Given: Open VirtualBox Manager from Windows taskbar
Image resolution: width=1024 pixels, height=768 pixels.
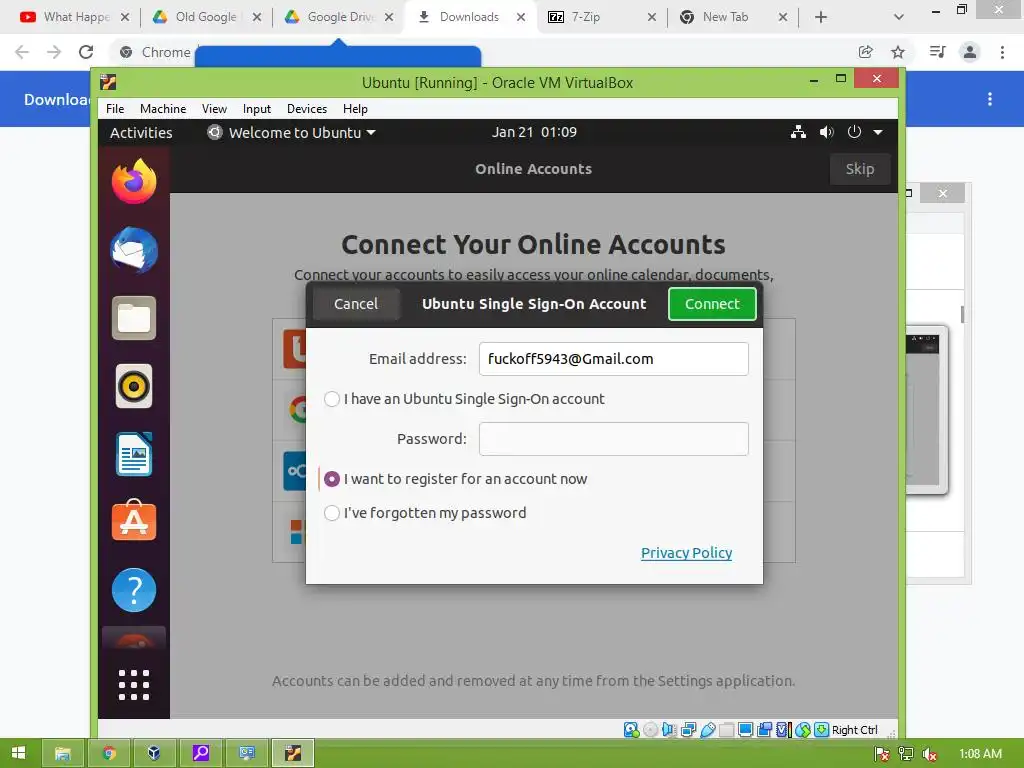Looking at the screenshot, I should coord(154,754).
